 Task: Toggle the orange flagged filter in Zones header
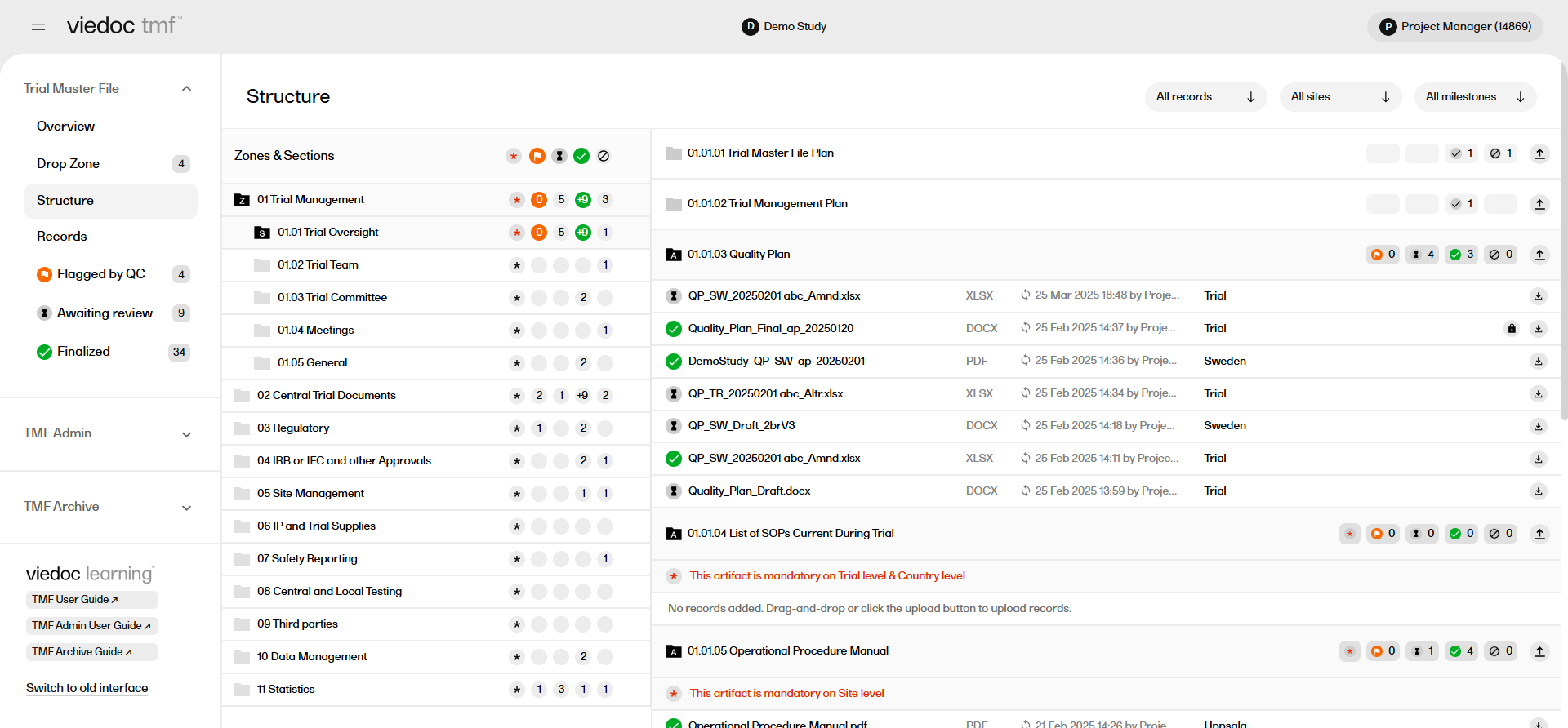coord(537,156)
